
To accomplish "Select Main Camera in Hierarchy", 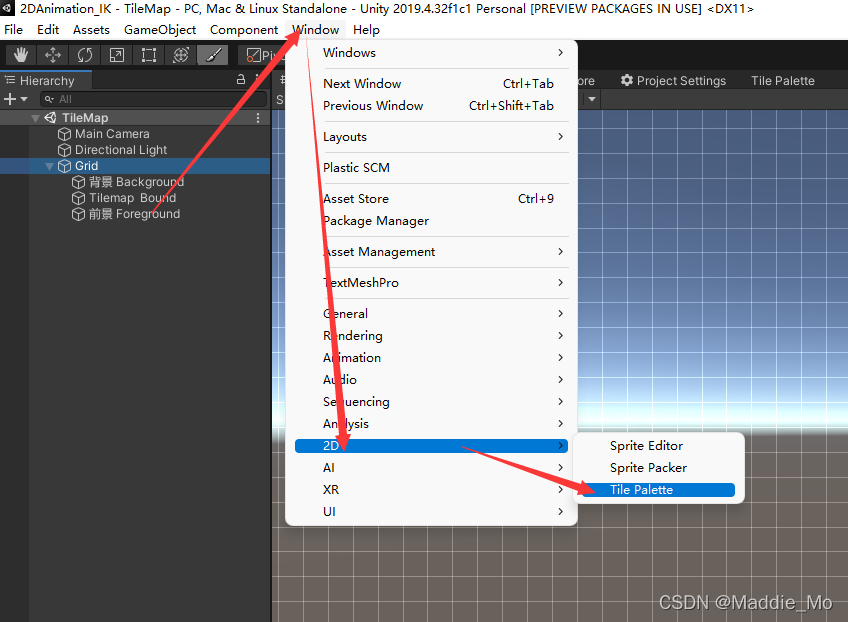I will (x=112, y=134).
